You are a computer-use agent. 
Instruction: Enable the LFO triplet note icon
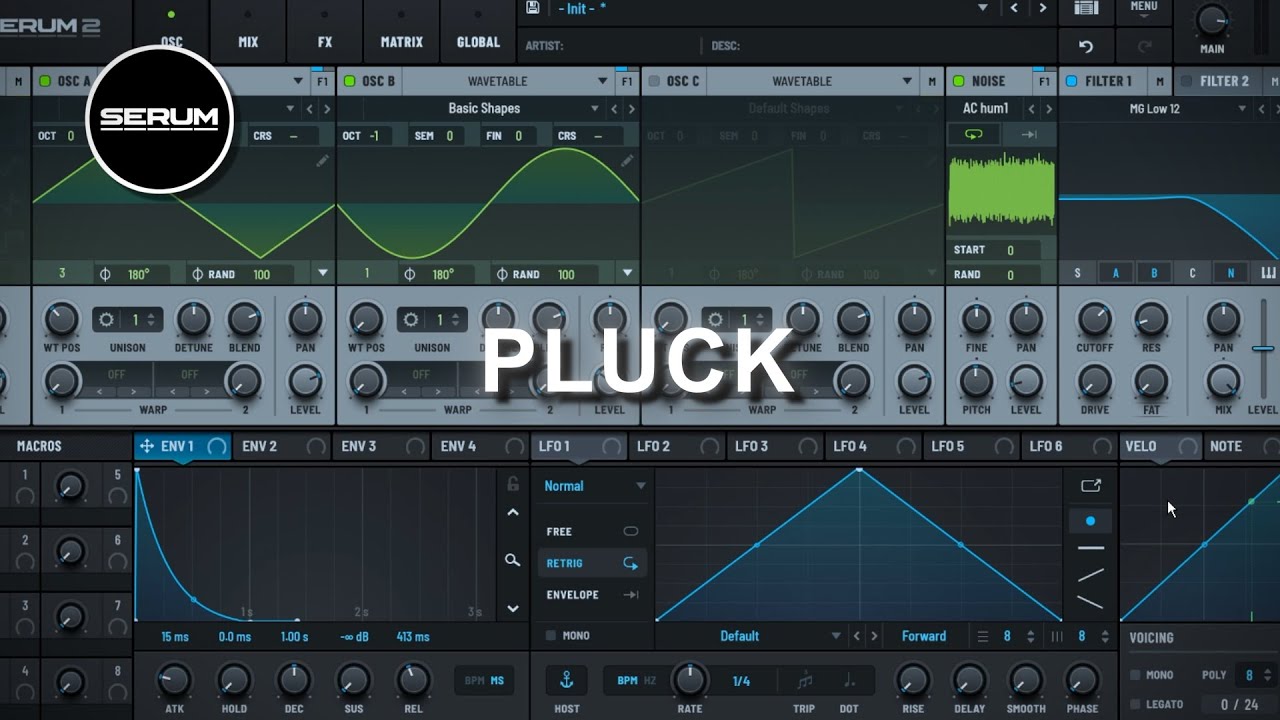(x=805, y=681)
